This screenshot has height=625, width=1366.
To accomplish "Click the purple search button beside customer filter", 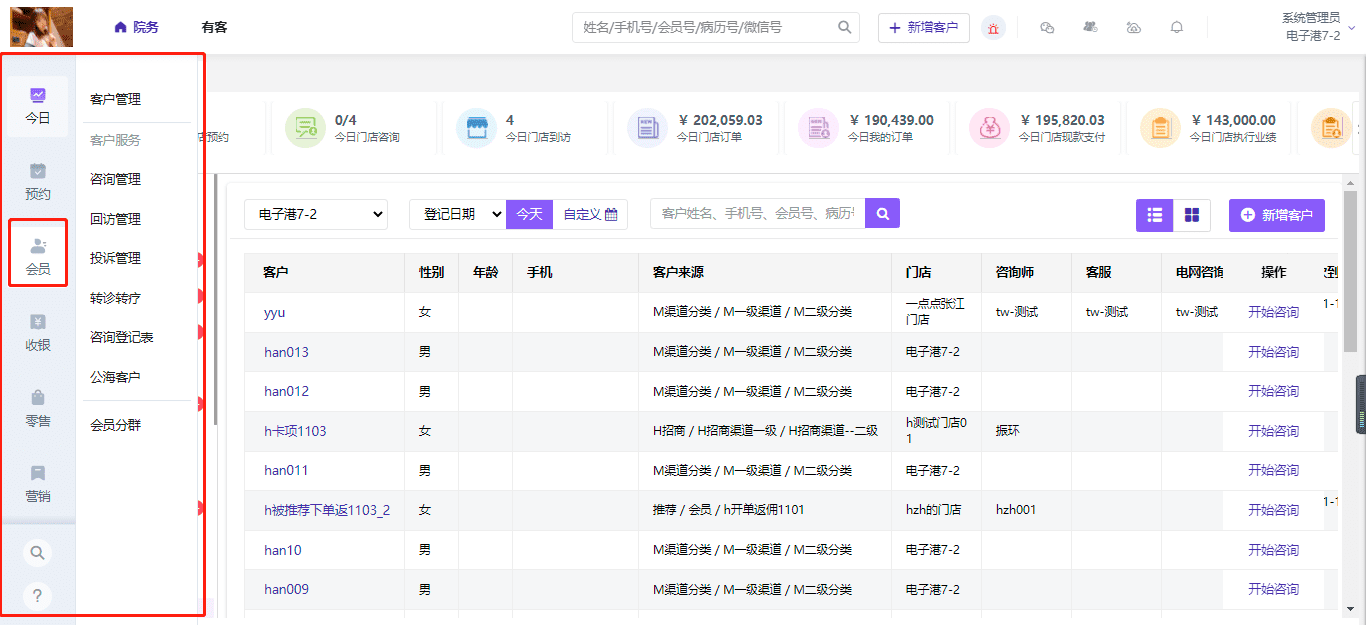I will (882, 213).
